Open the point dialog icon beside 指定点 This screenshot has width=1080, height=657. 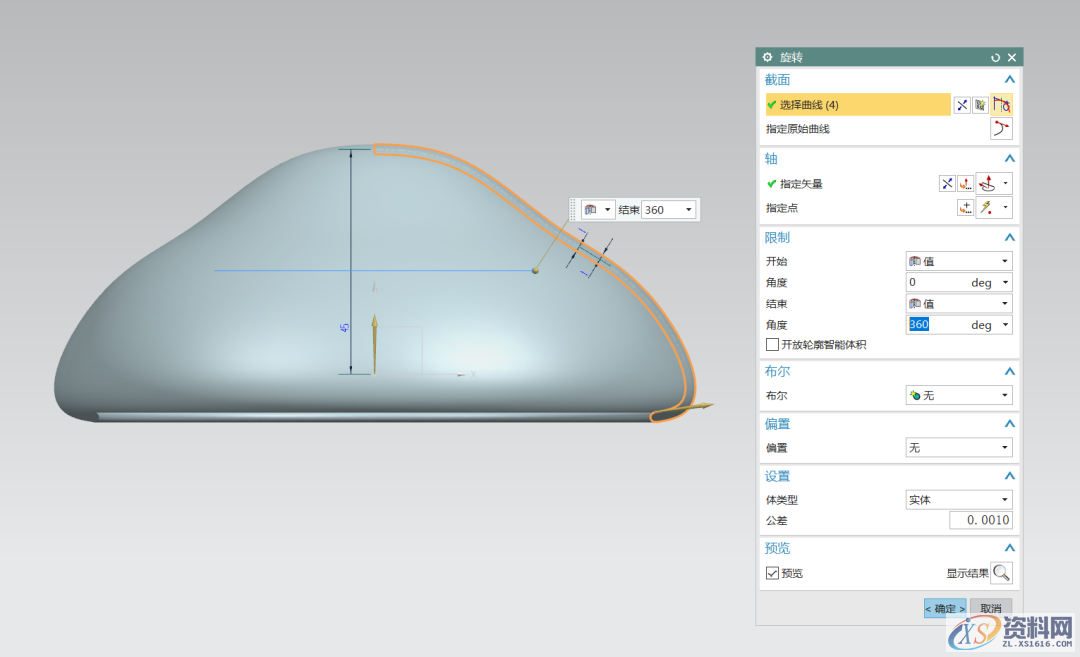pyautogui.click(x=965, y=208)
